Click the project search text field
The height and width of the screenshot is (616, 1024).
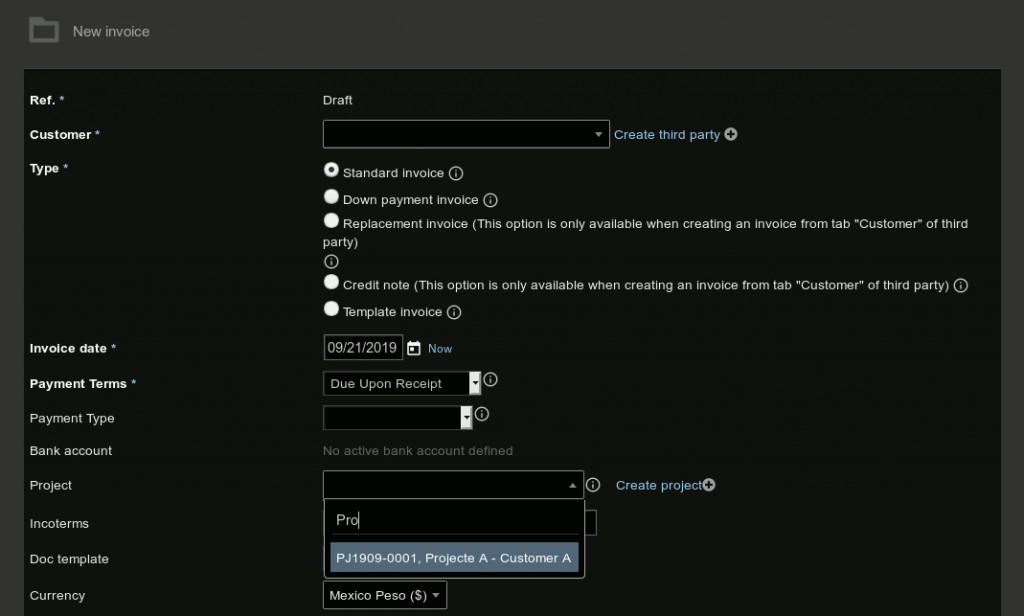coord(454,520)
